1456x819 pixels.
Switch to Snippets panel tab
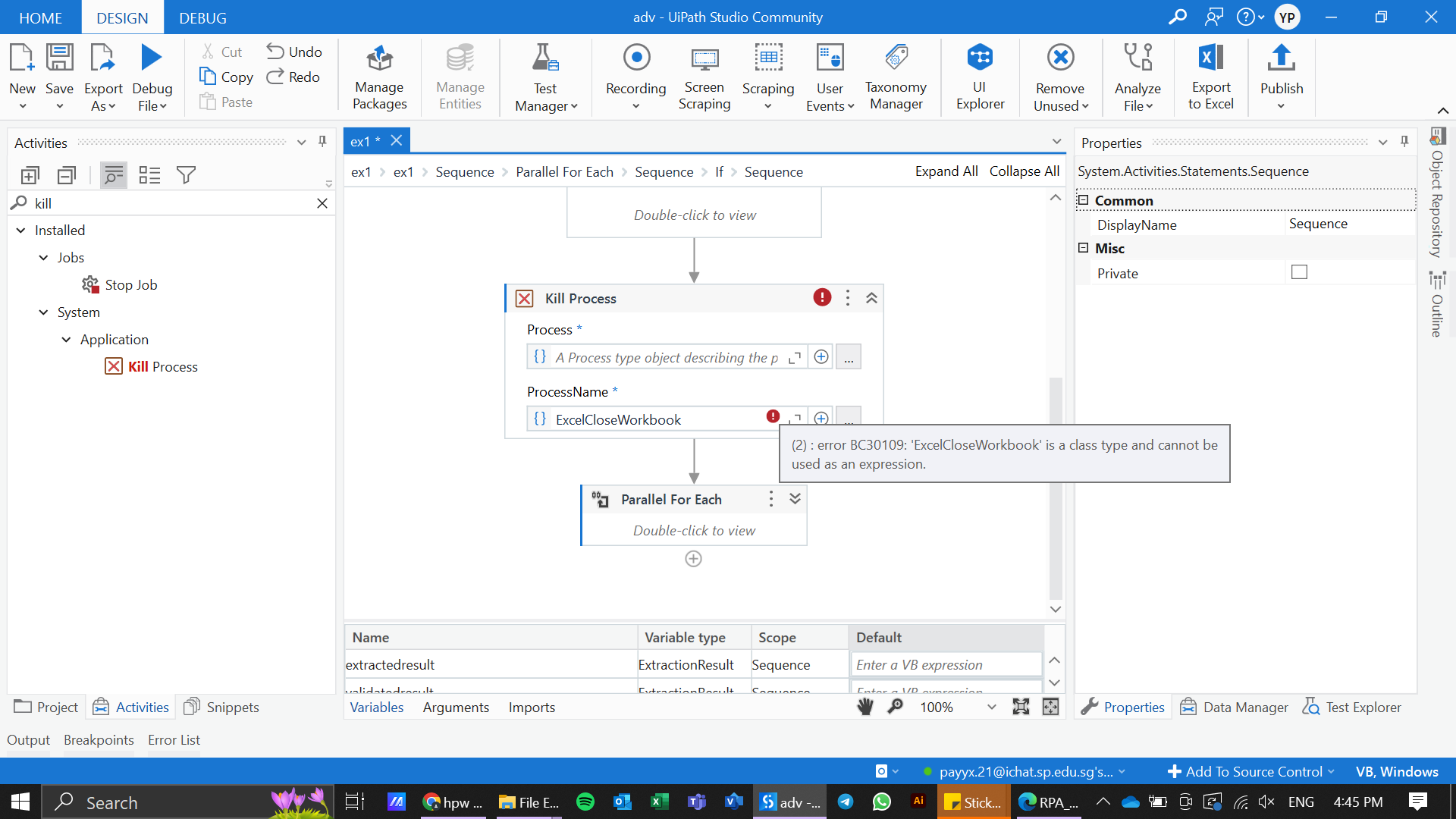click(x=221, y=708)
